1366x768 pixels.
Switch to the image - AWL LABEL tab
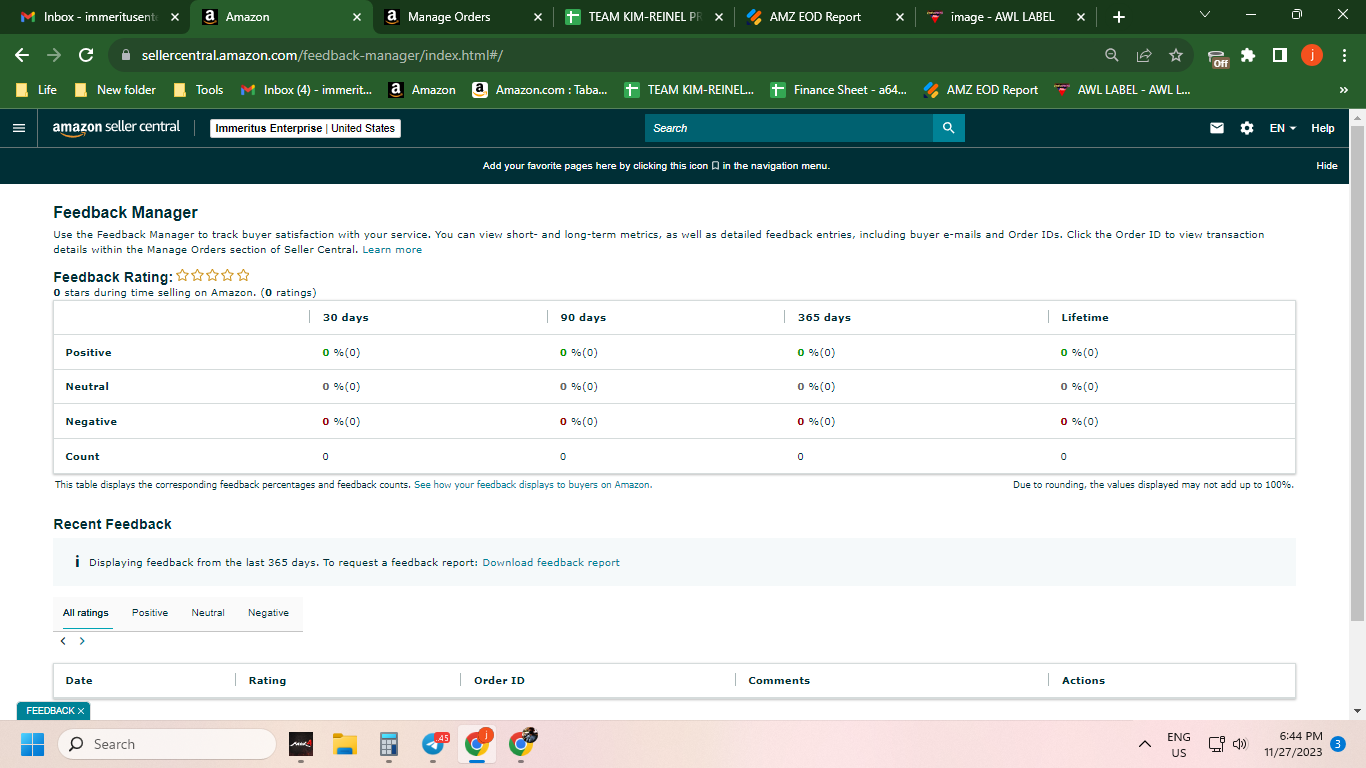pos(1005,17)
